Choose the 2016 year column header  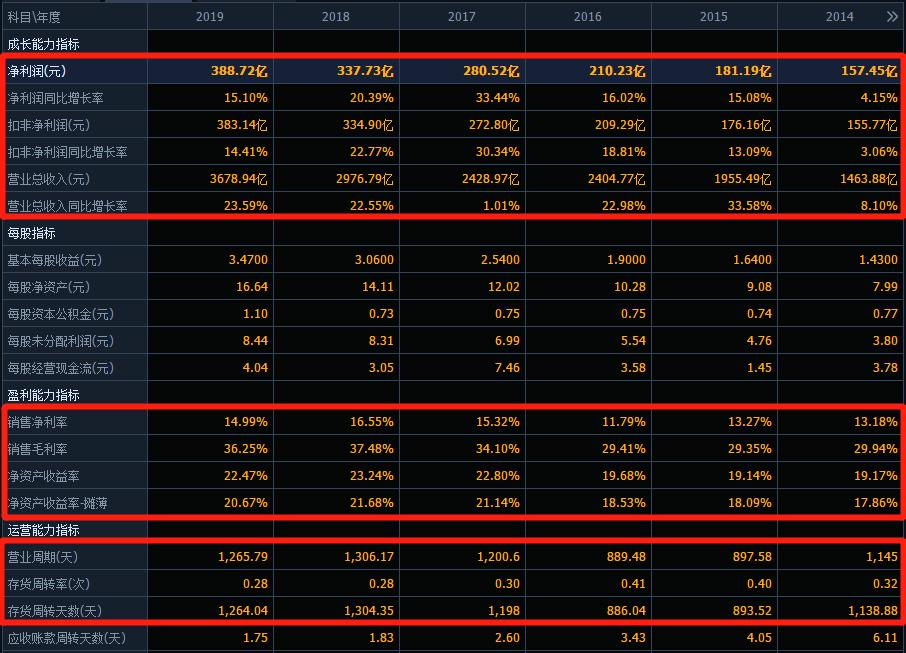(x=588, y=17)
